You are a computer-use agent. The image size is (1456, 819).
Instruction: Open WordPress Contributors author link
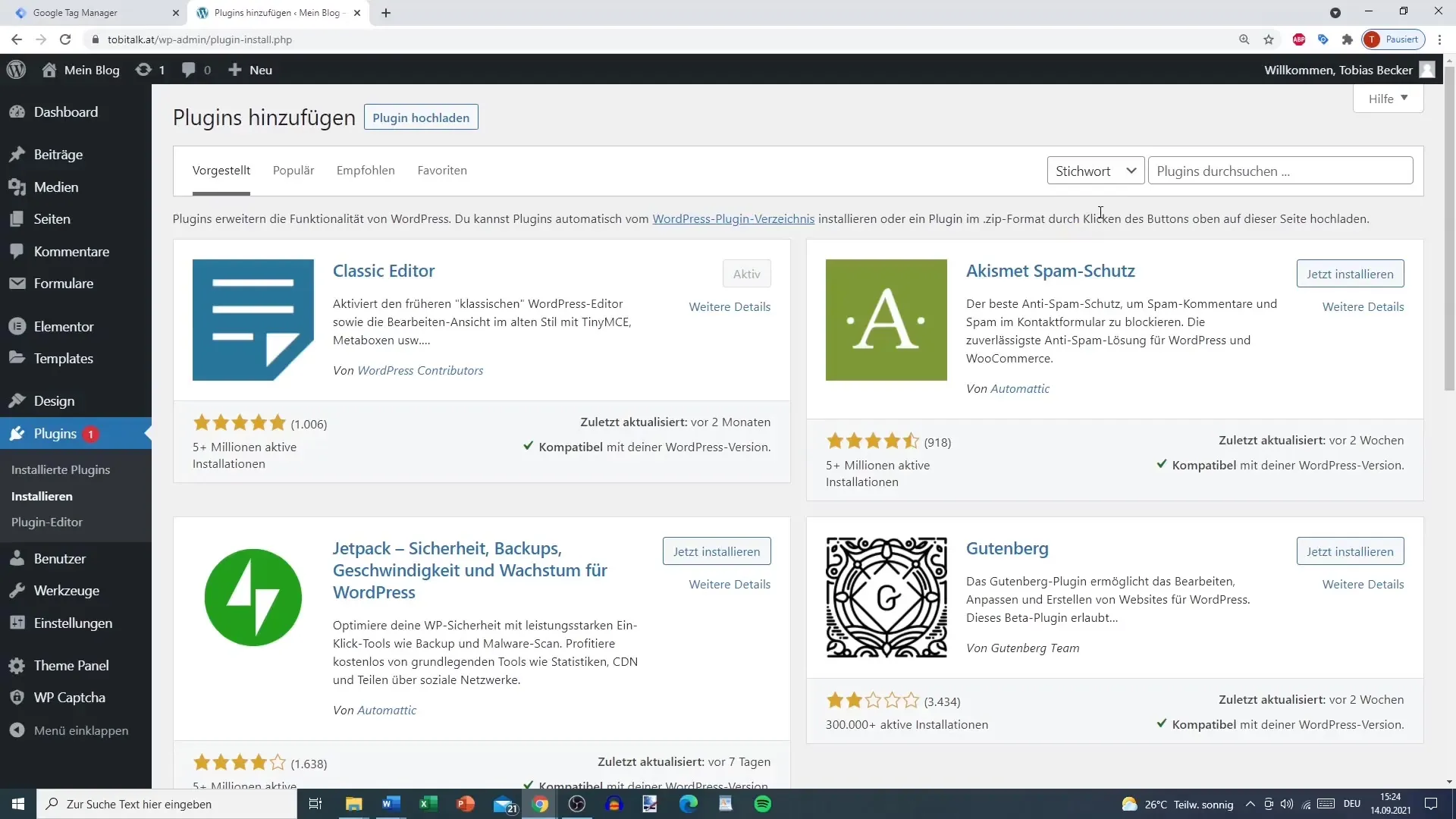420,371
